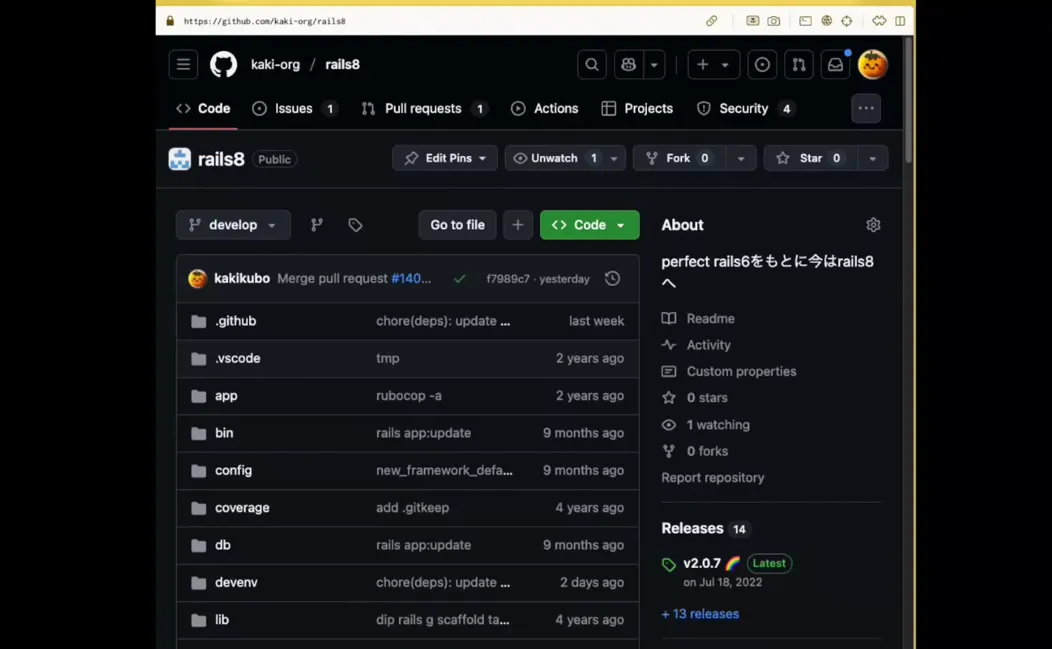Image resolution: width=1052 pixels, height=649 pixels.
Task: Switch to the Actions tab
Action: click(545, 109)
